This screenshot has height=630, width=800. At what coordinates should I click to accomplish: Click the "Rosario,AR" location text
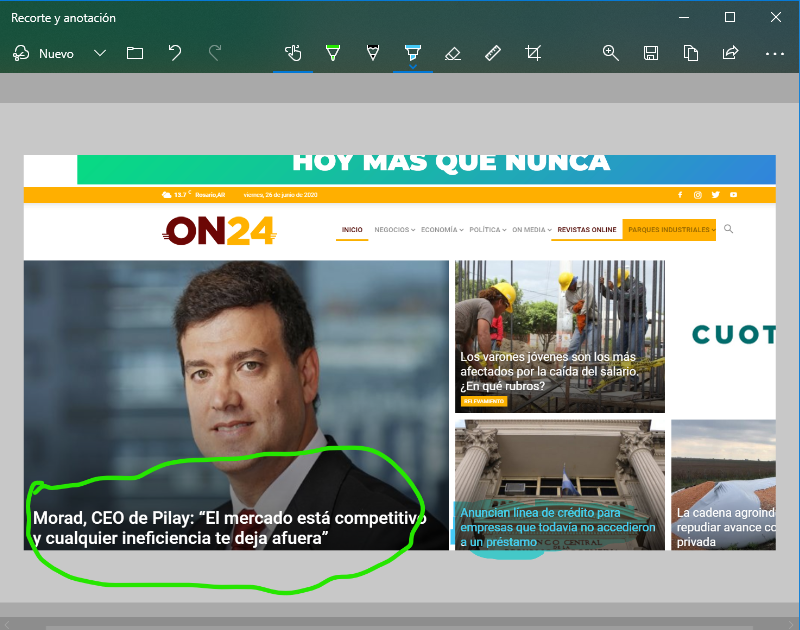click(x=210, y=195)
